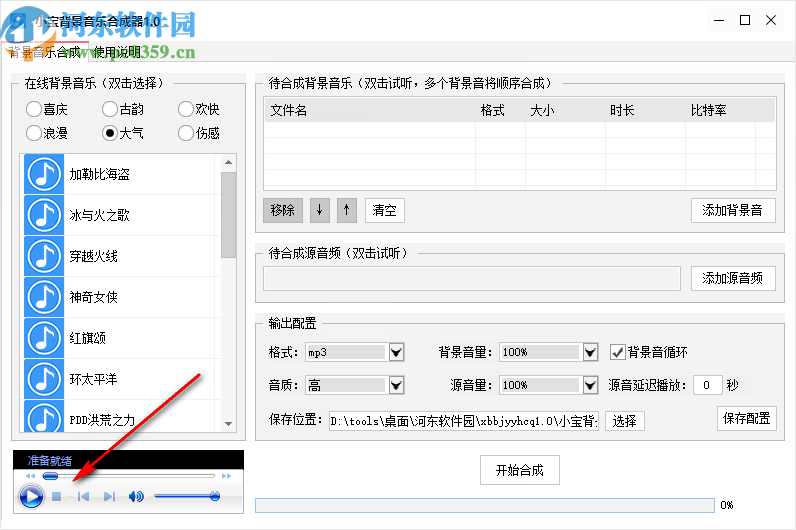Move selected background track down
Screen dimensions: 796x530
pos(320,210)
